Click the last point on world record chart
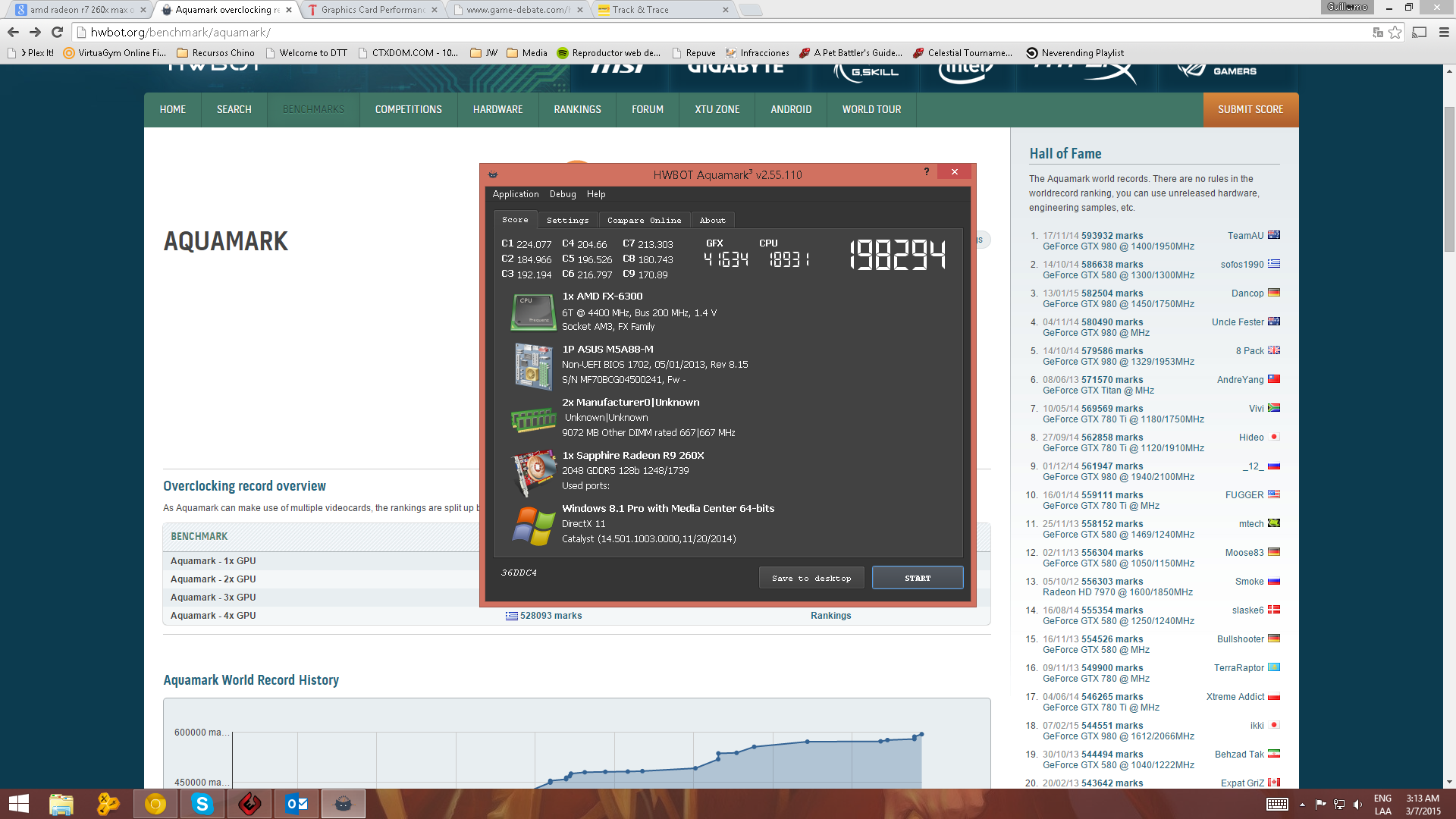Viewport: 1456px width, 819px height. 921,734
